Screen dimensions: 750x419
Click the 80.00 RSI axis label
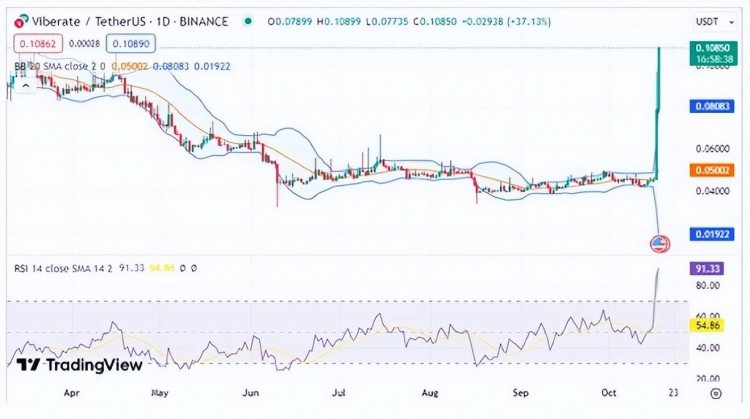point(707,286)
